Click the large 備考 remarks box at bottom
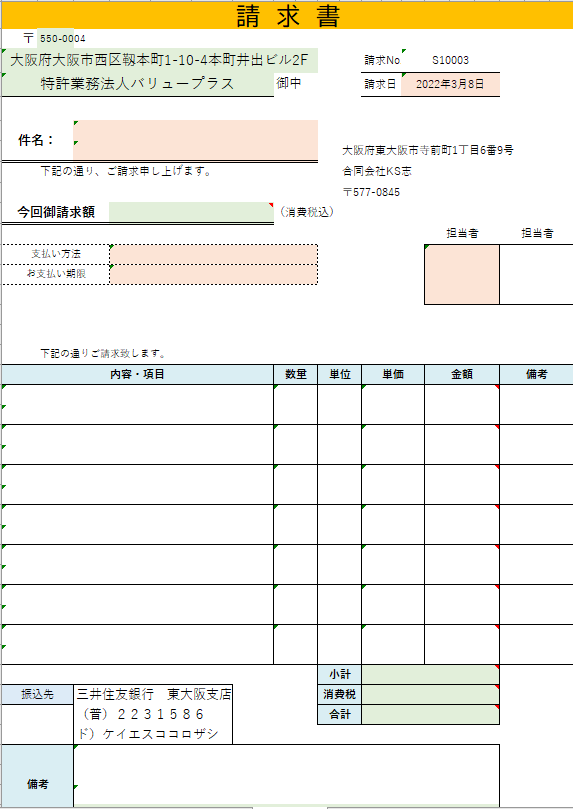 pos(286,775)
